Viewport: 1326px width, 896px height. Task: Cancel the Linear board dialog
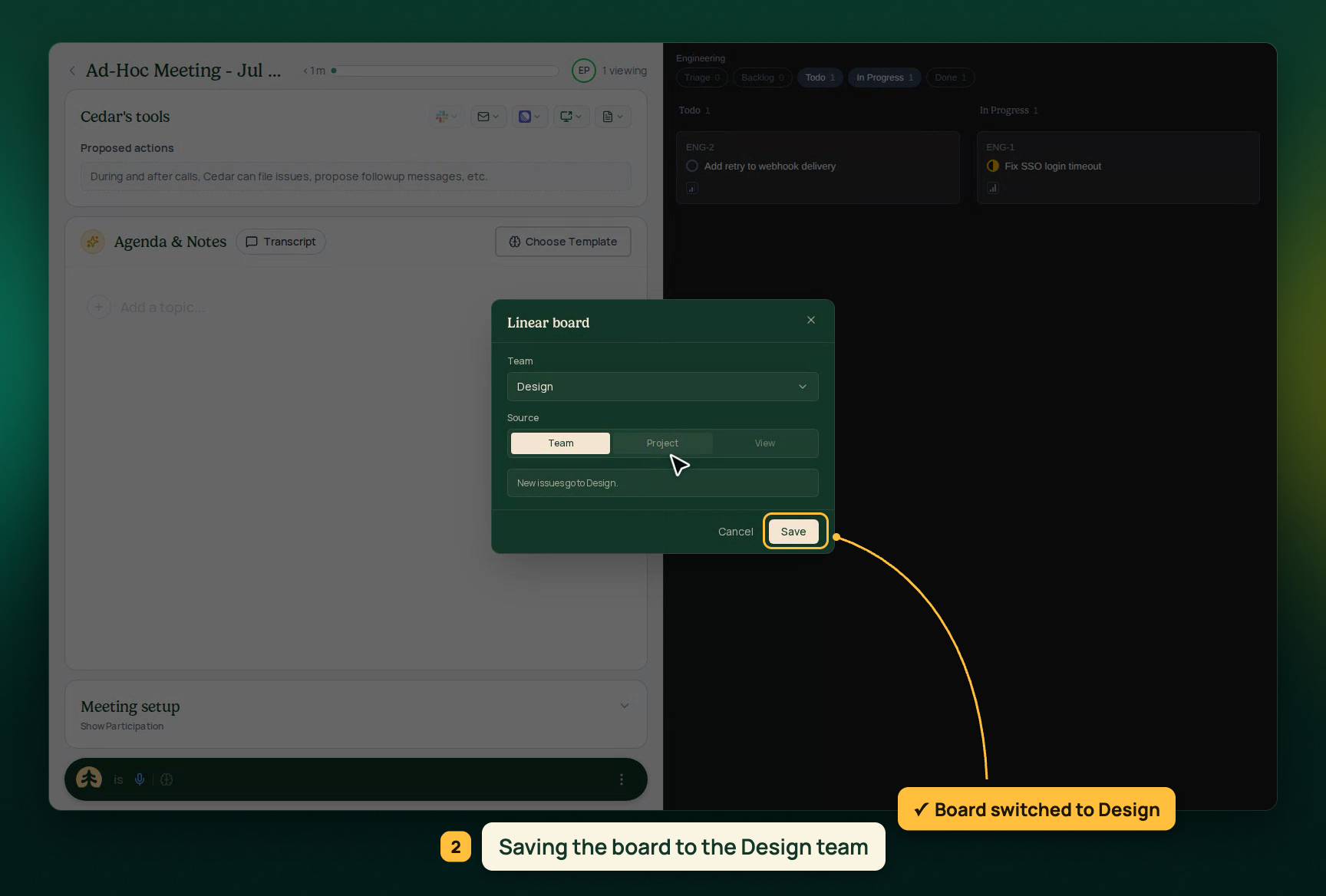point(735,532)
